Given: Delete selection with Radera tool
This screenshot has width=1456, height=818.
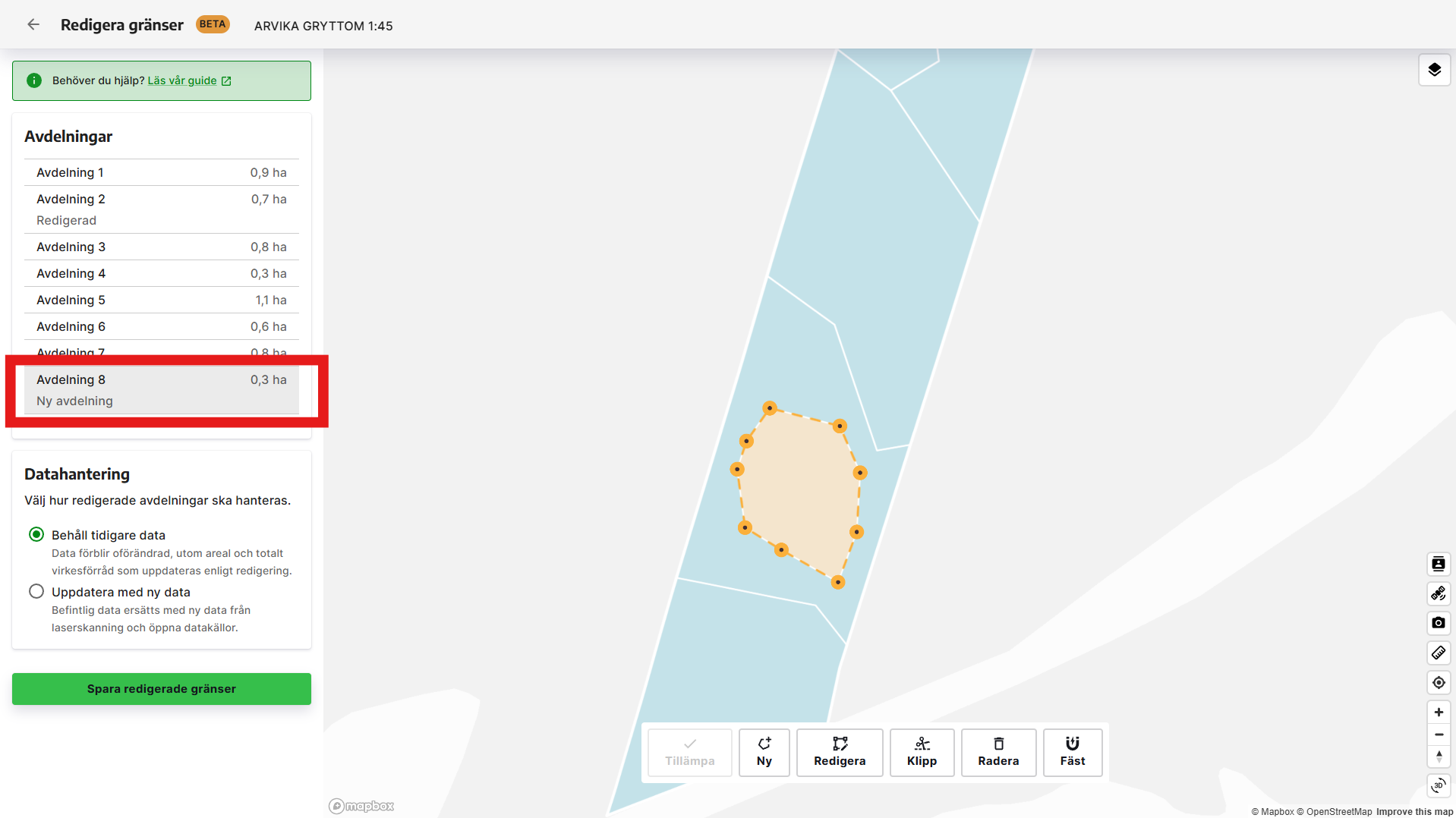Looking at the screenshot, I should coord(998,752).
